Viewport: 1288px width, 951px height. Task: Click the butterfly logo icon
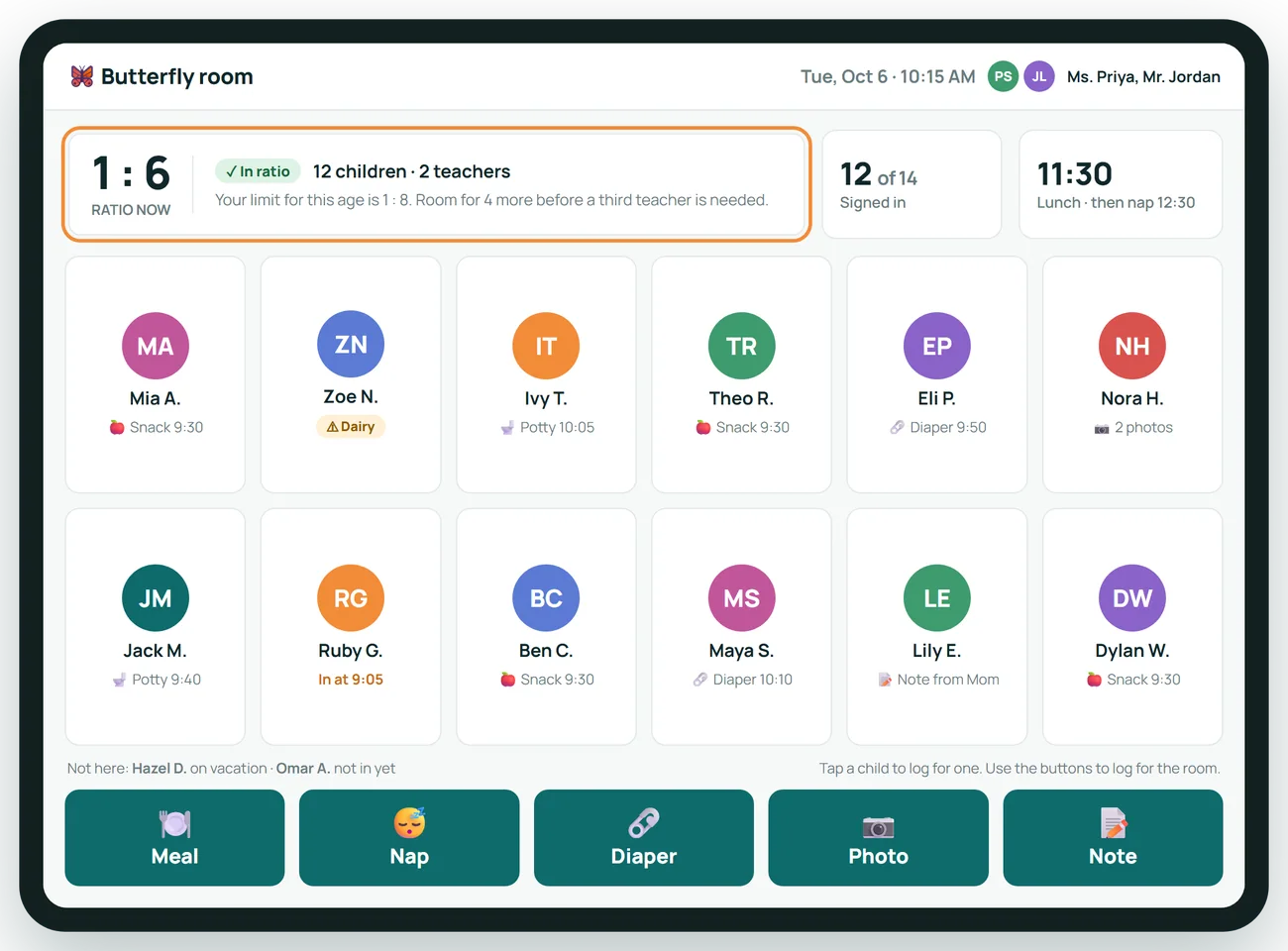click(82, 76)
